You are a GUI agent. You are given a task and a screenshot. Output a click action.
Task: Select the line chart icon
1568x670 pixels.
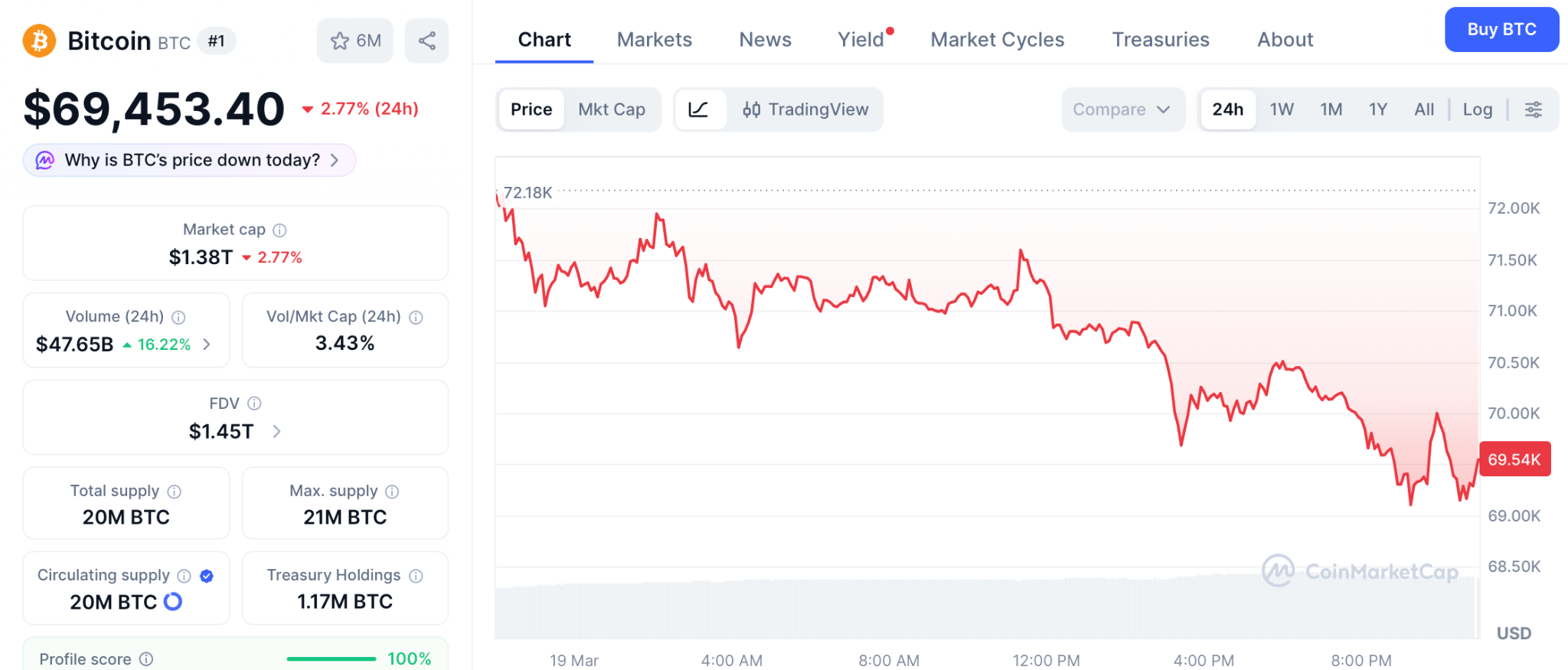point(698,109)
